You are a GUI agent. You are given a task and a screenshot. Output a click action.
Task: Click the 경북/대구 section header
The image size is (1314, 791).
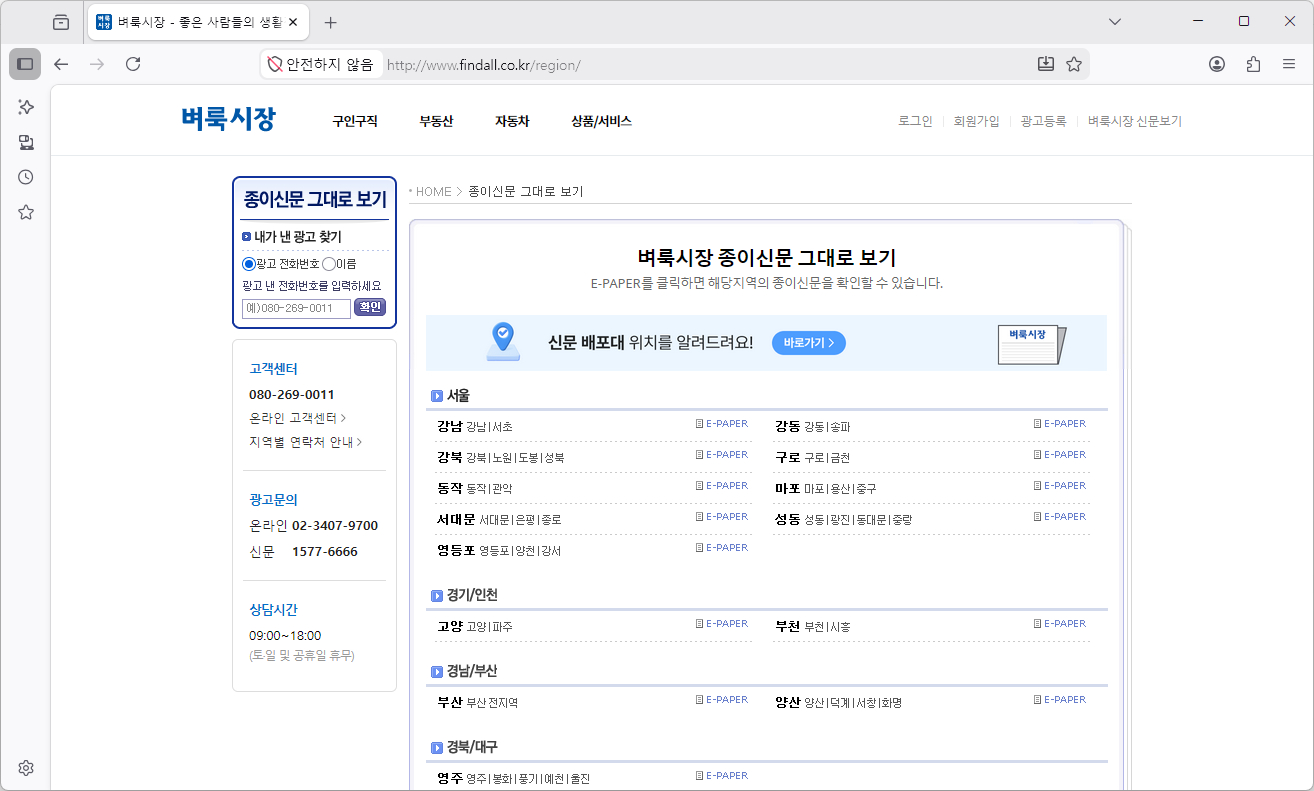point(465,747)
